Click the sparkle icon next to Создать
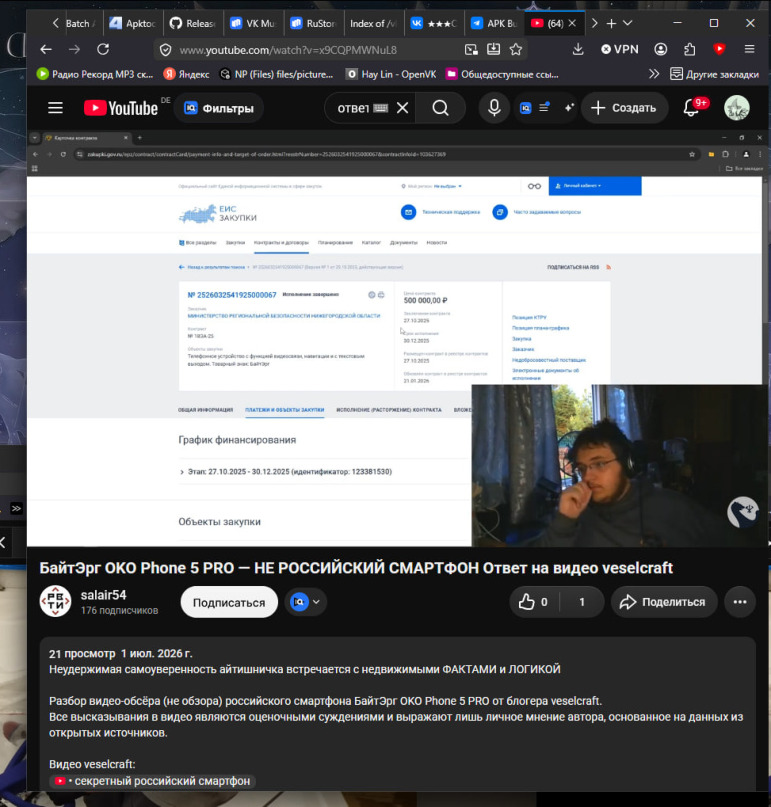The width and height of the screenshot is (771, 807). [x=569, y=108]
